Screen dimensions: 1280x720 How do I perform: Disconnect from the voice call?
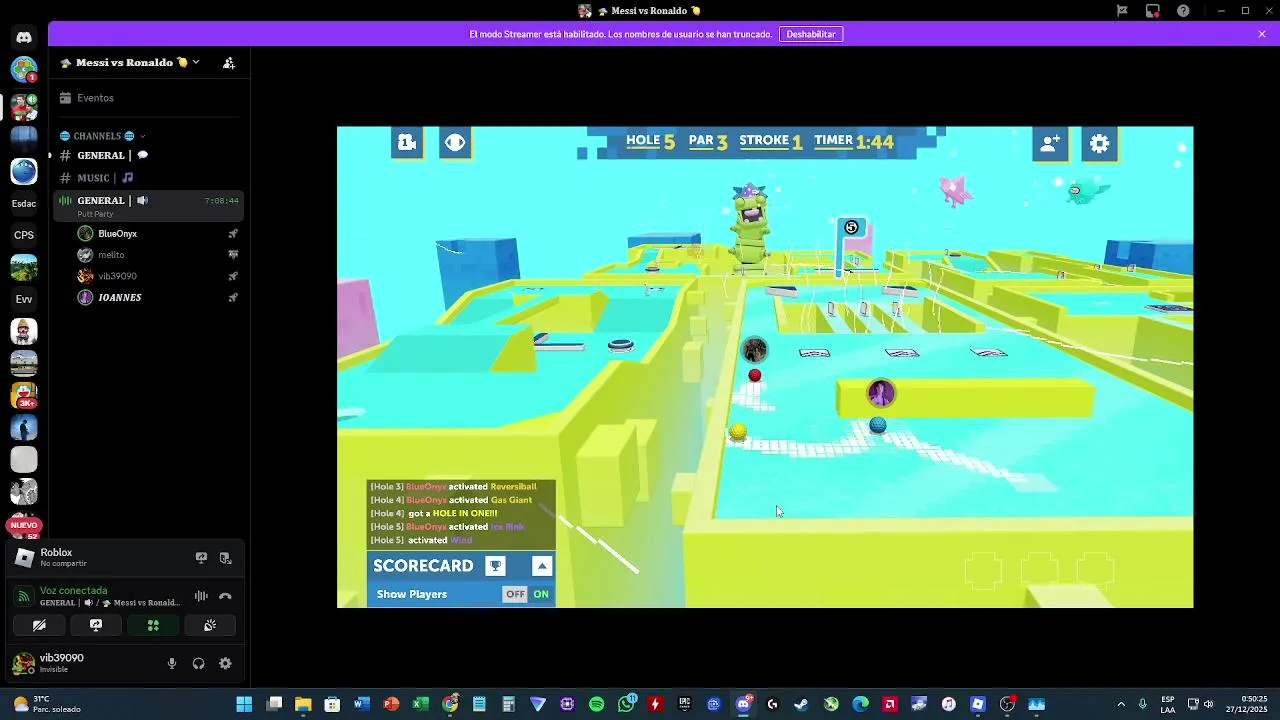pos(225,596)
